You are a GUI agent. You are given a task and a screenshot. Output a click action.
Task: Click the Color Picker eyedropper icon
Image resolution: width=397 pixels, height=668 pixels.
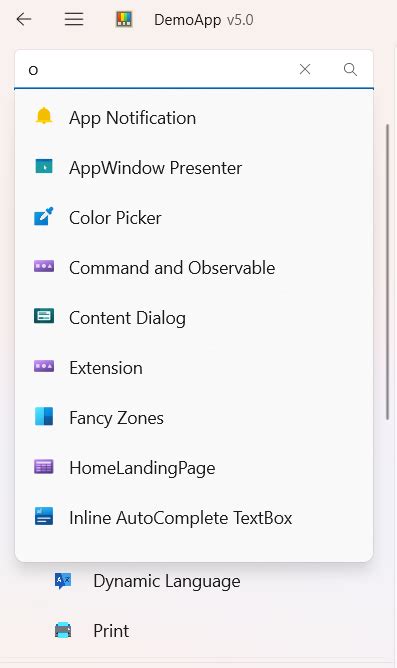(x=44, y=216)
